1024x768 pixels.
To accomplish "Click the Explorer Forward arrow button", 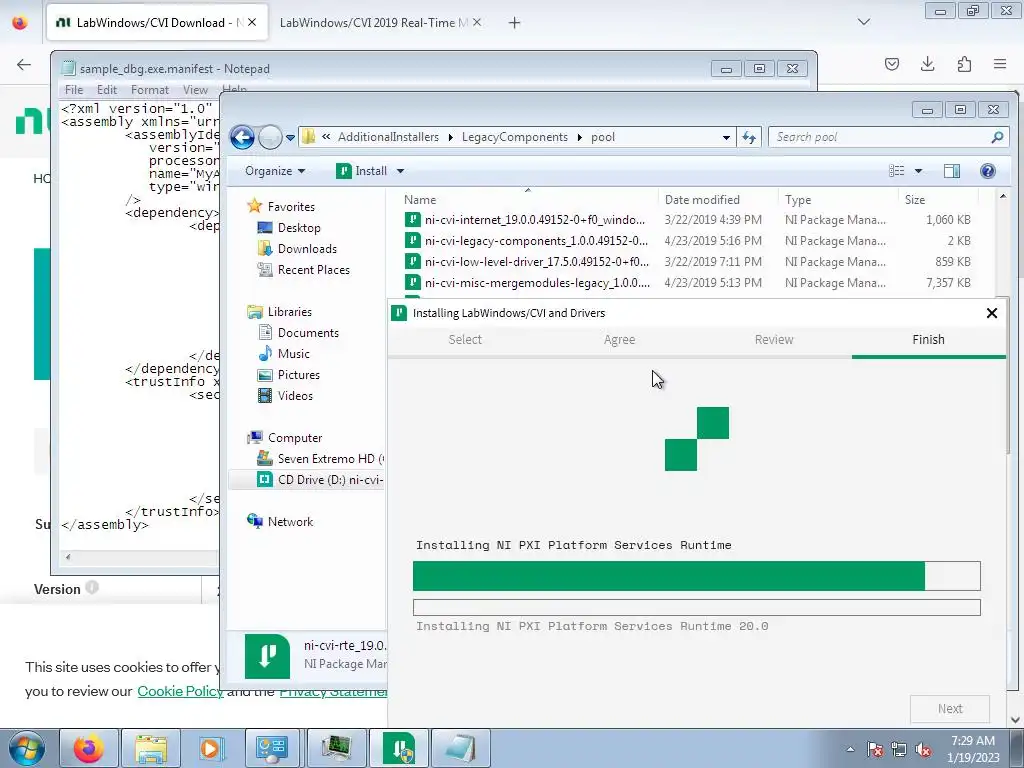I will pos(270,137).
